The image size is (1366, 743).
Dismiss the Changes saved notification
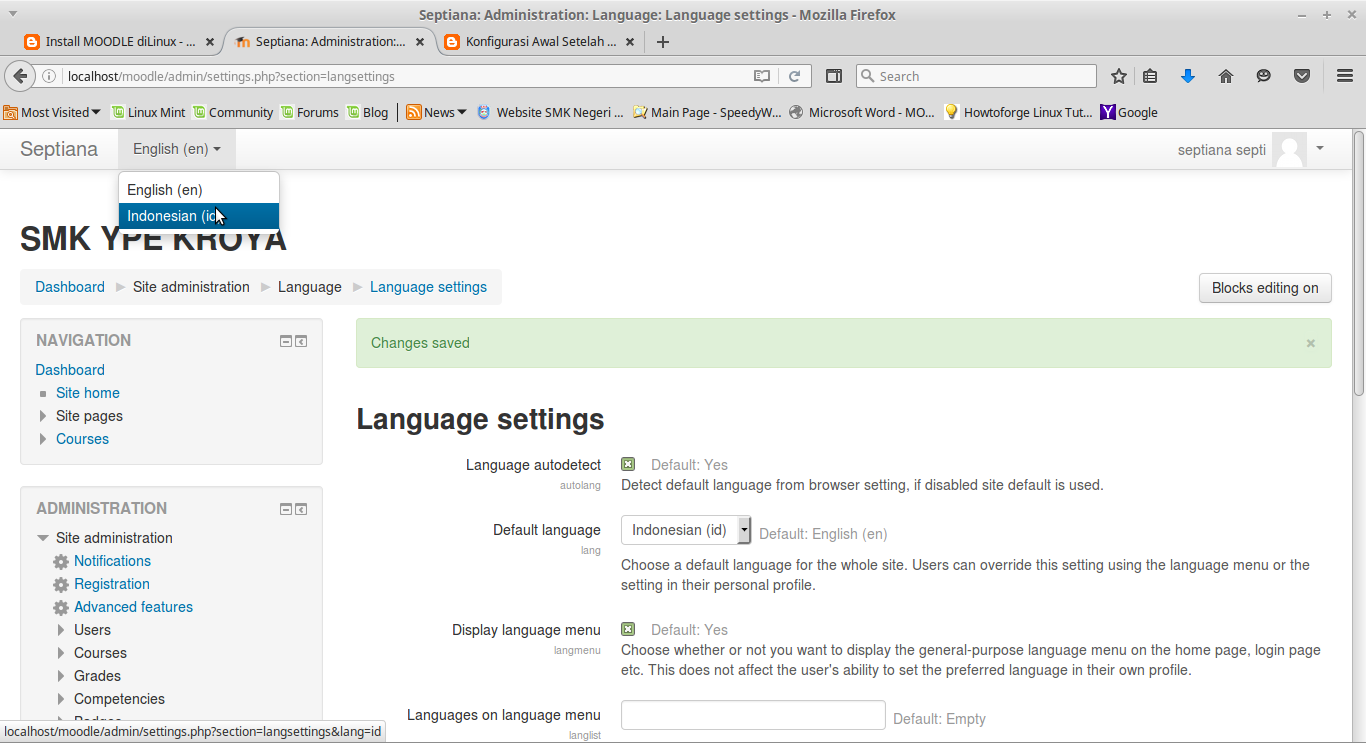(1310, 343)
